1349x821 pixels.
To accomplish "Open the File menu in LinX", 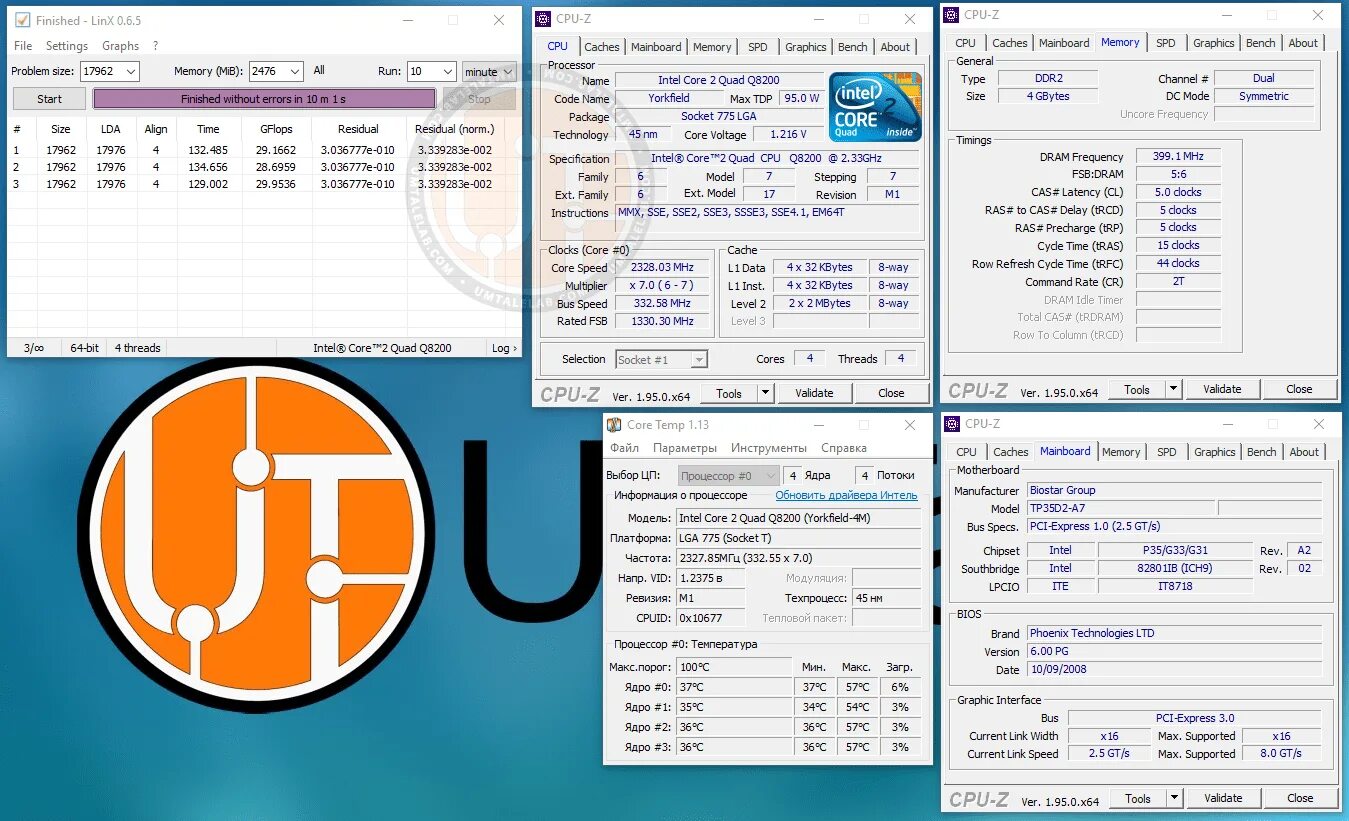I will point(23,46).
